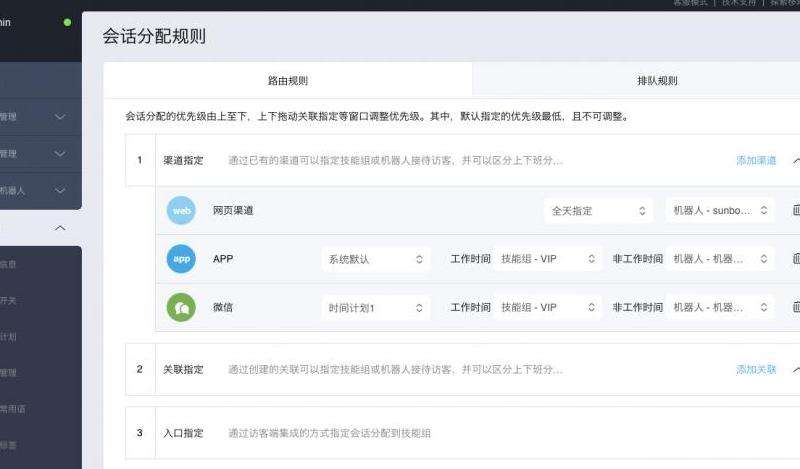Click the green WeChat channel icon

point(181,307)
